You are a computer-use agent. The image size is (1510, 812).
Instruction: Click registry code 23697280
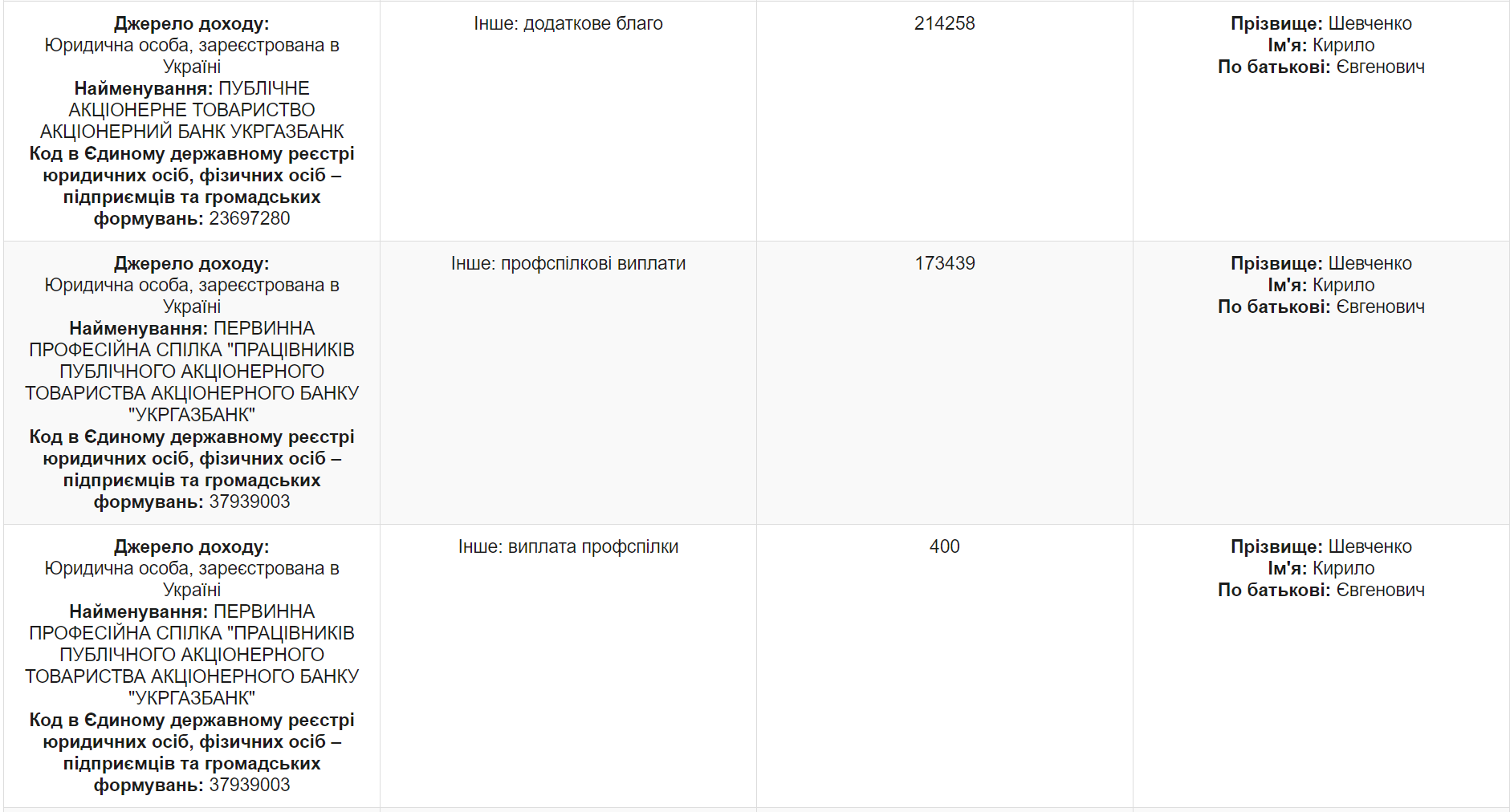(250, 218)
